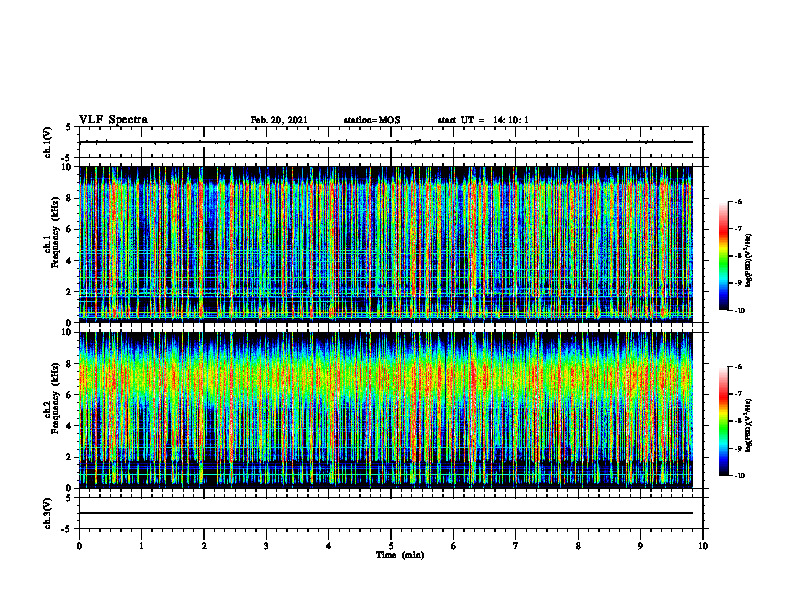This screenshot has height=612, width=792.
Task: Click the "start UT = 14:10: 1" text
Action: (483, 120)
